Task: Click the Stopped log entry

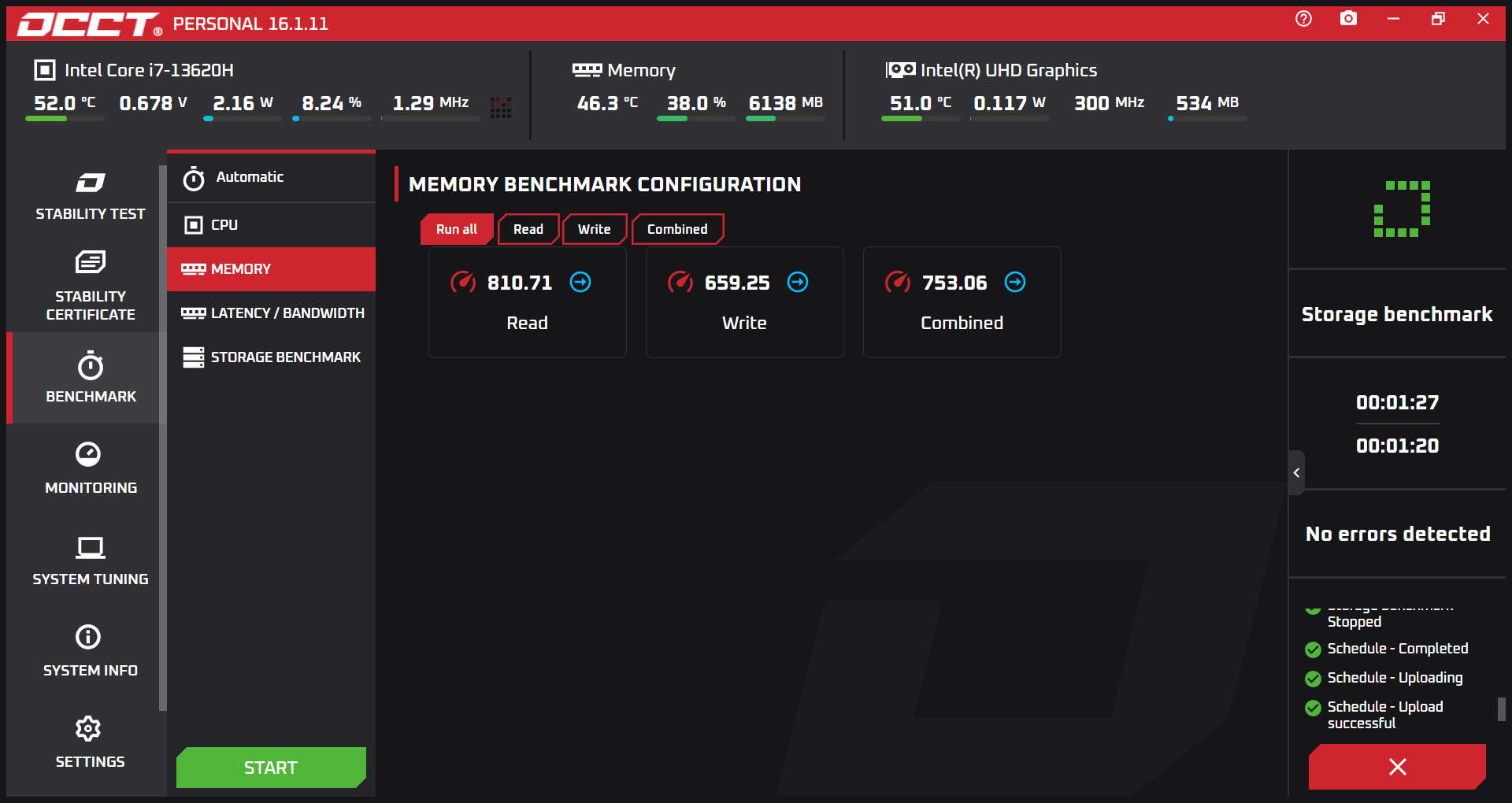Action: (1354, 622)
